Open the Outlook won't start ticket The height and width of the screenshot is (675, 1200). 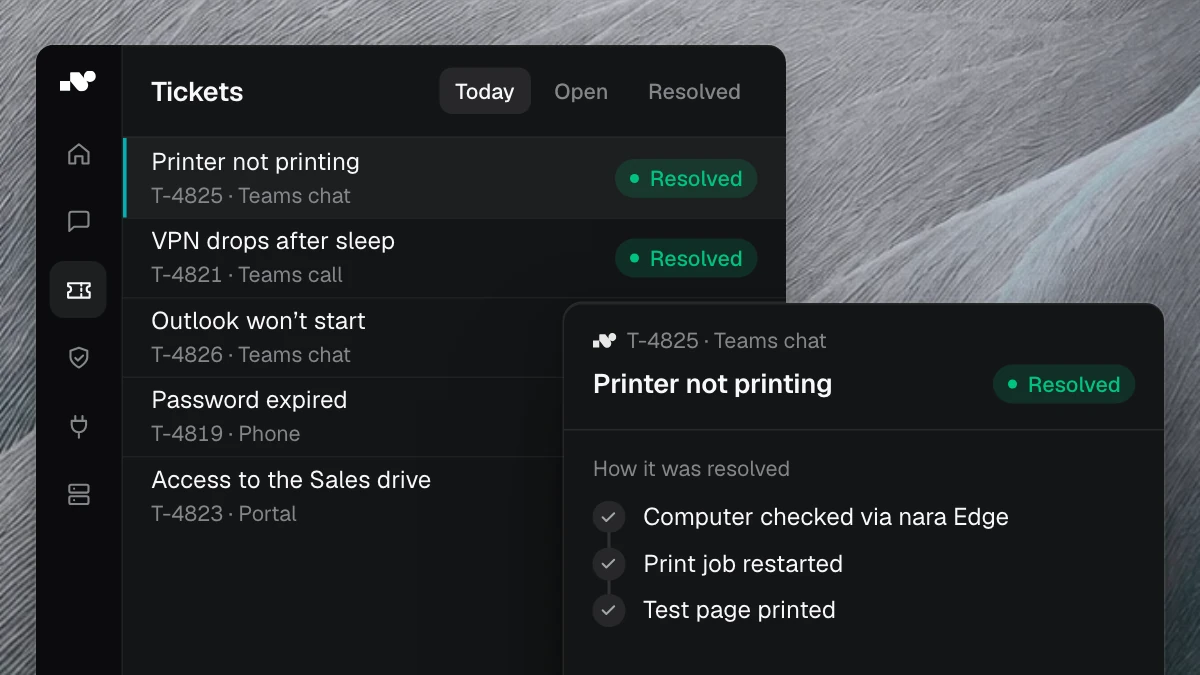(x=343, y=338)
